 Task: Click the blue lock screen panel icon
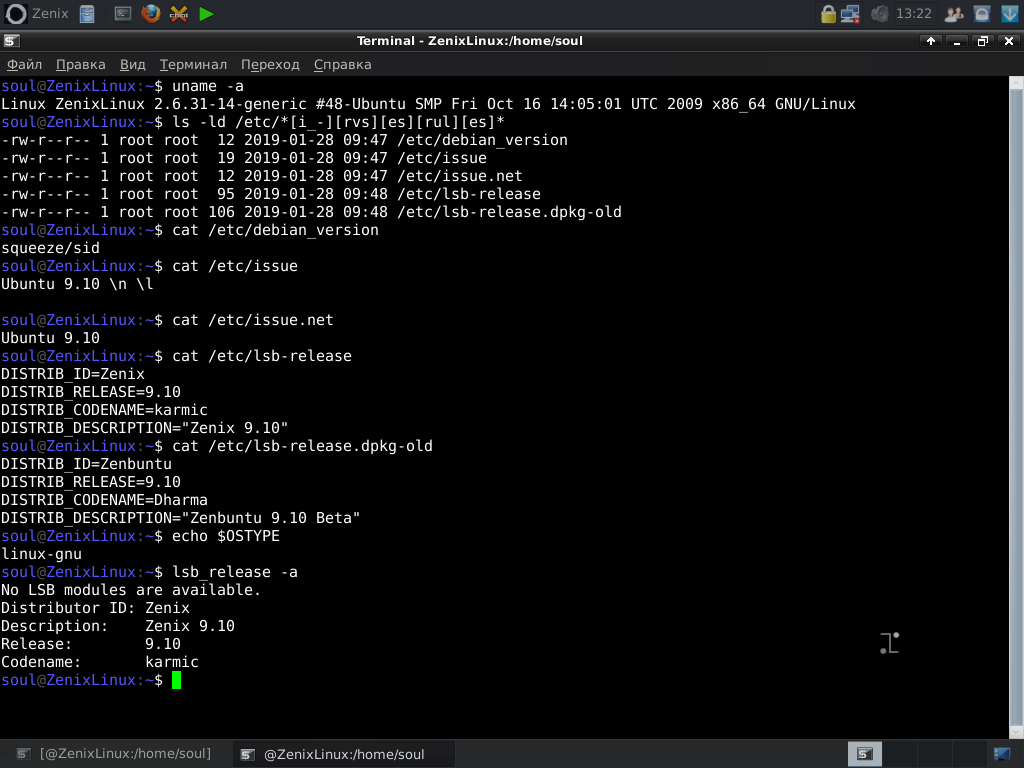(x=982, y=14)
